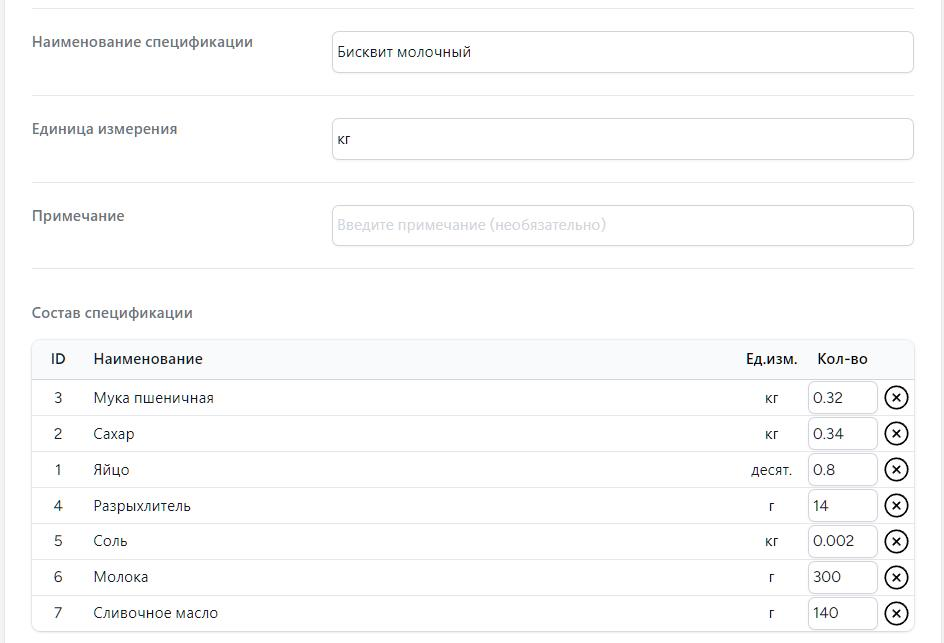Change the Разрыхлитель quantity value
944x643 pixels.
click(842, 506)
